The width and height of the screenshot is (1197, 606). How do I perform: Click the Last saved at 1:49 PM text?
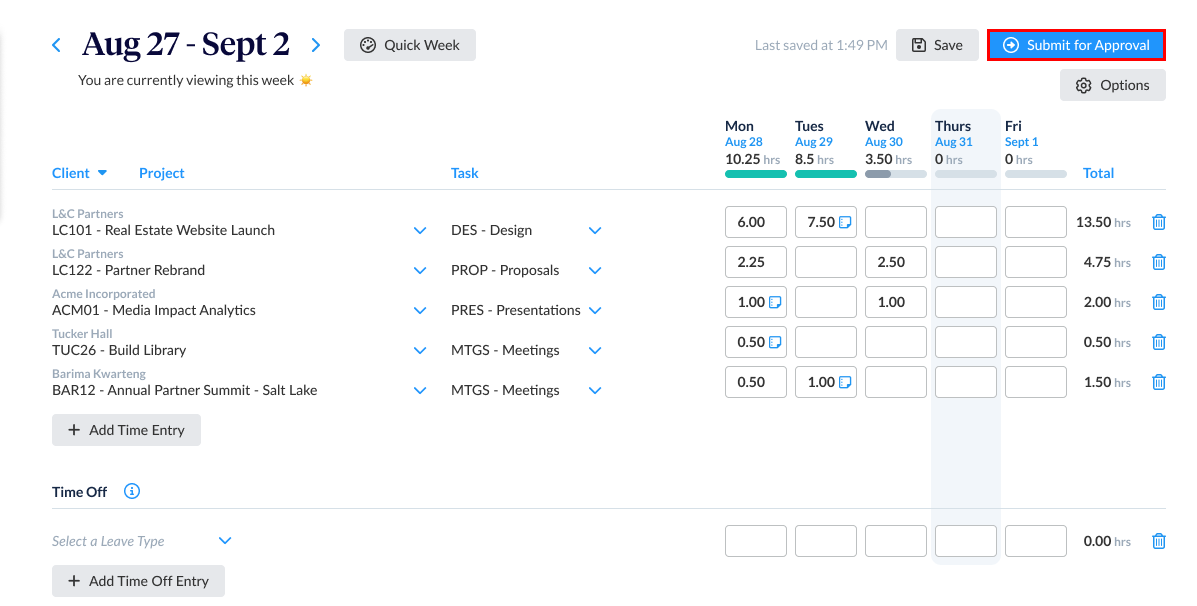click(821, 45)
